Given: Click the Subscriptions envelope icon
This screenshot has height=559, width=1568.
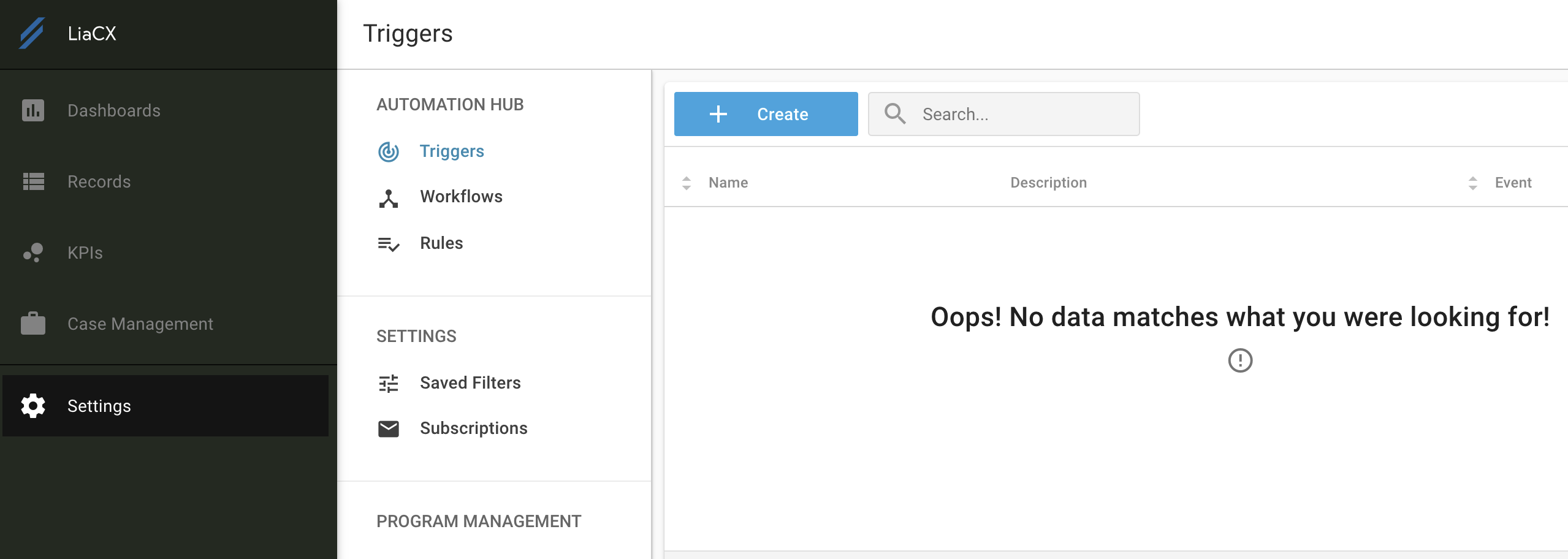Looking at the screenshot, I should [x=389, y=429].
